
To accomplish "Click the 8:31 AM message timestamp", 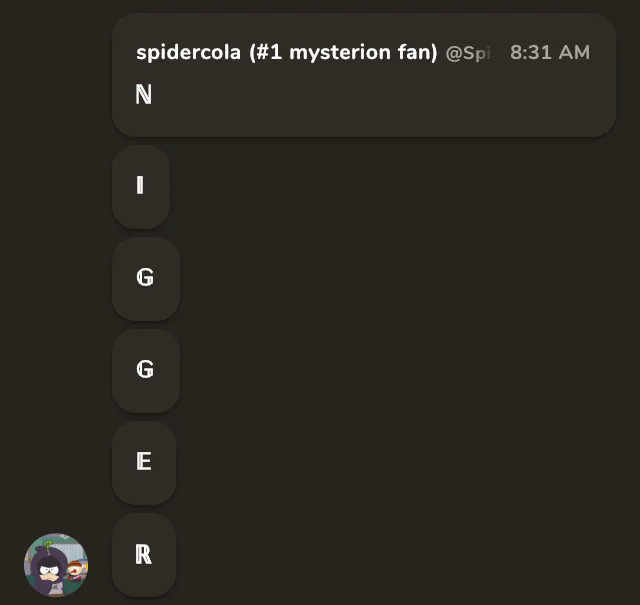I will point(549,53).
